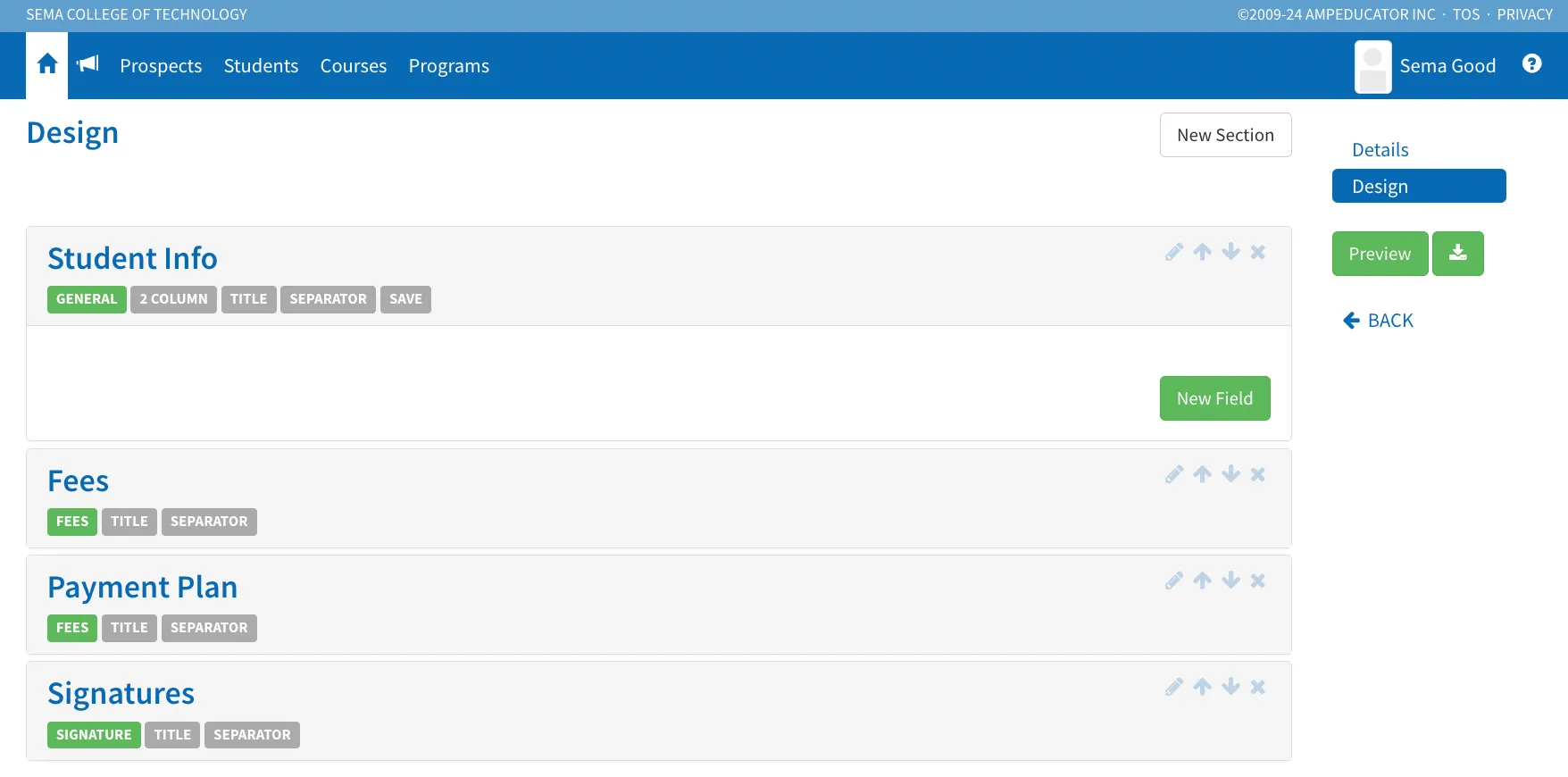Delete the Payment Plan section
Image resolution: width=1568 pixels, height=777 pixels.
tap(1257, 581)
